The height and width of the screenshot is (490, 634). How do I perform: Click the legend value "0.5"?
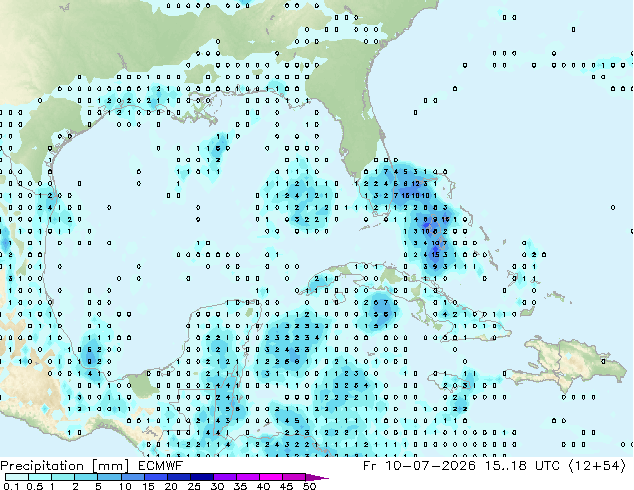tap(35, 486)
